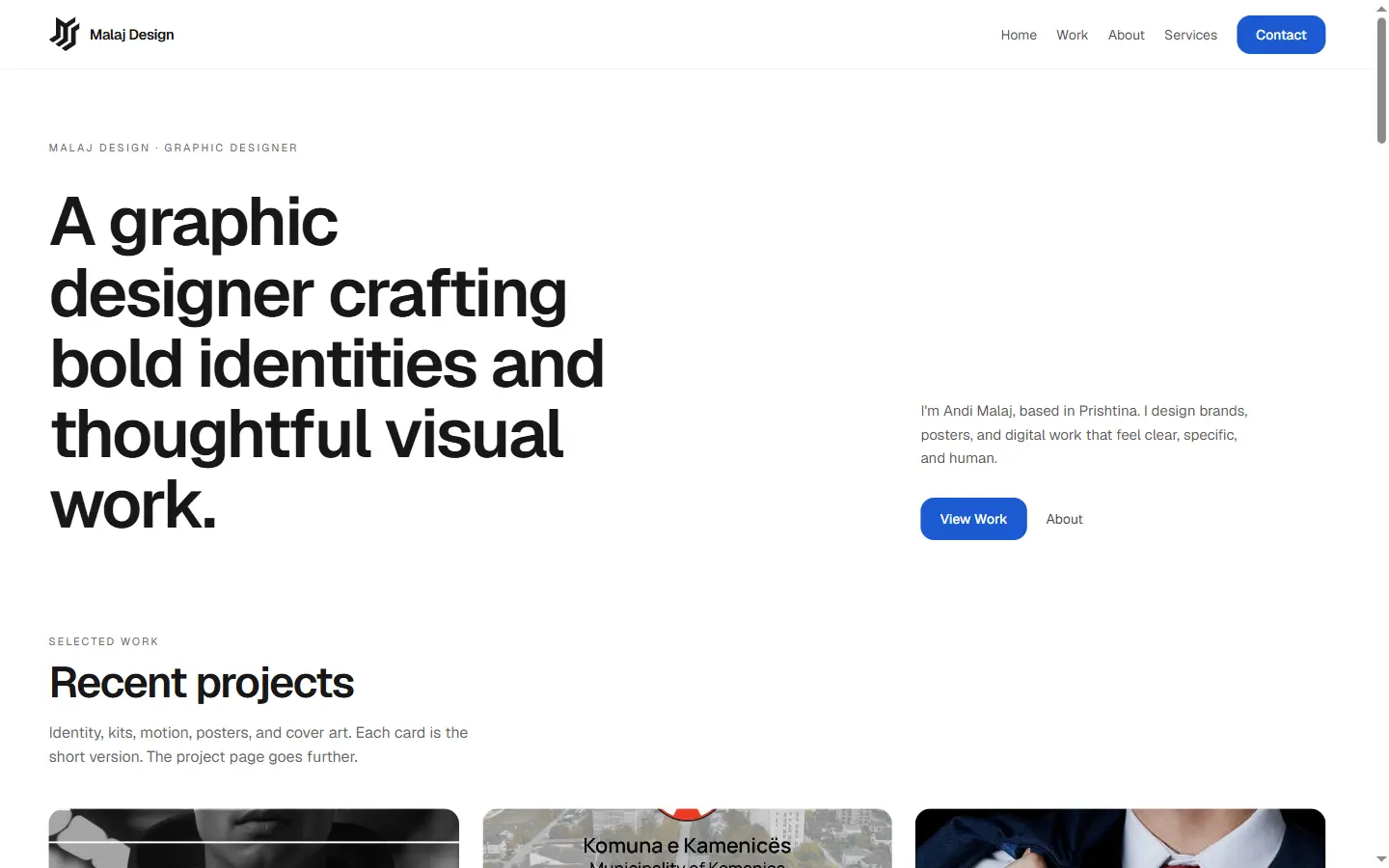The image size is (1389, 868).
Task: Click the blue Contact button
Action: point(1281,35)
